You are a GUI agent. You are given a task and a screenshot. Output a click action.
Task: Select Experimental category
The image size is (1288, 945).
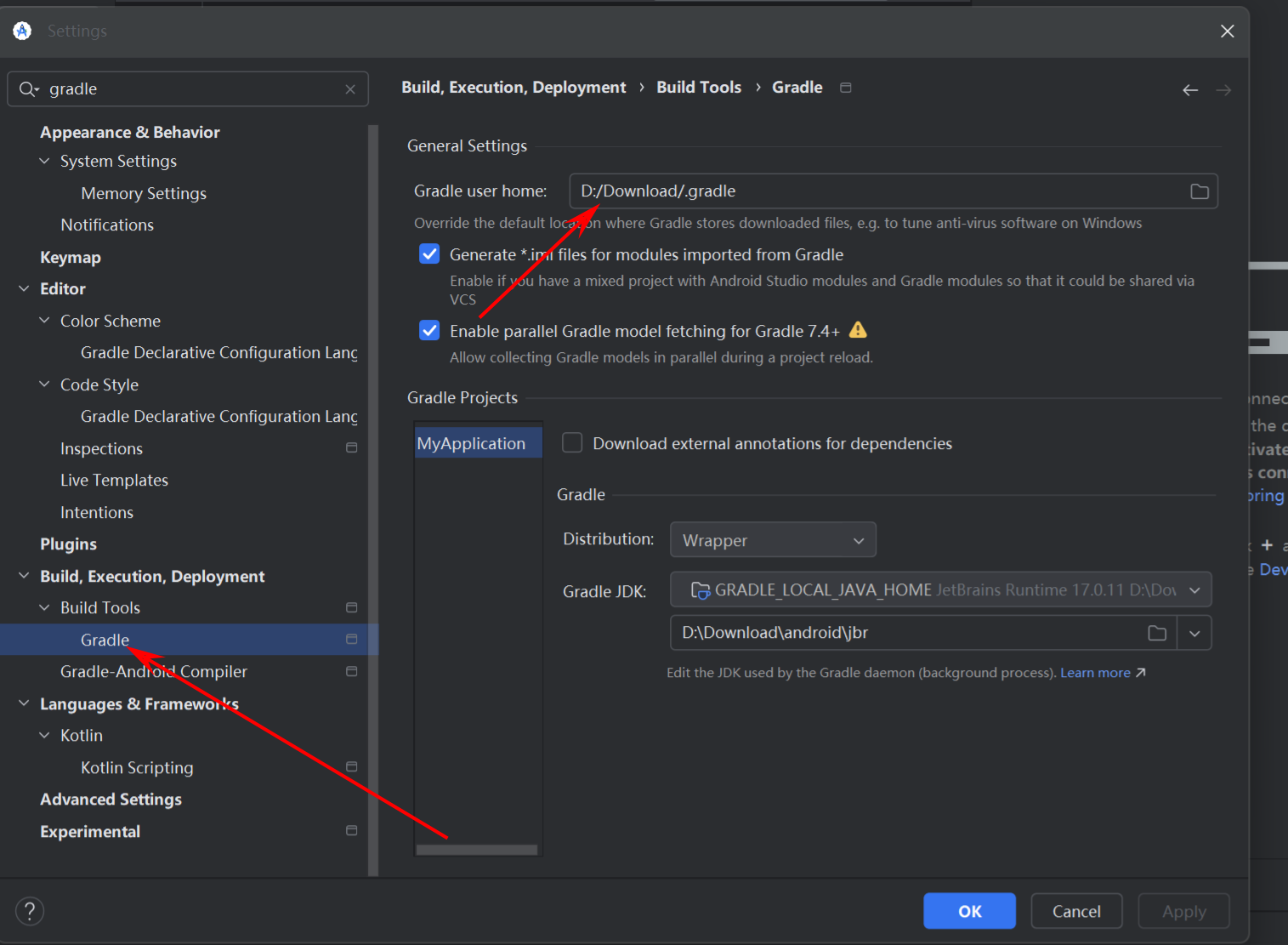coord(90,831)
